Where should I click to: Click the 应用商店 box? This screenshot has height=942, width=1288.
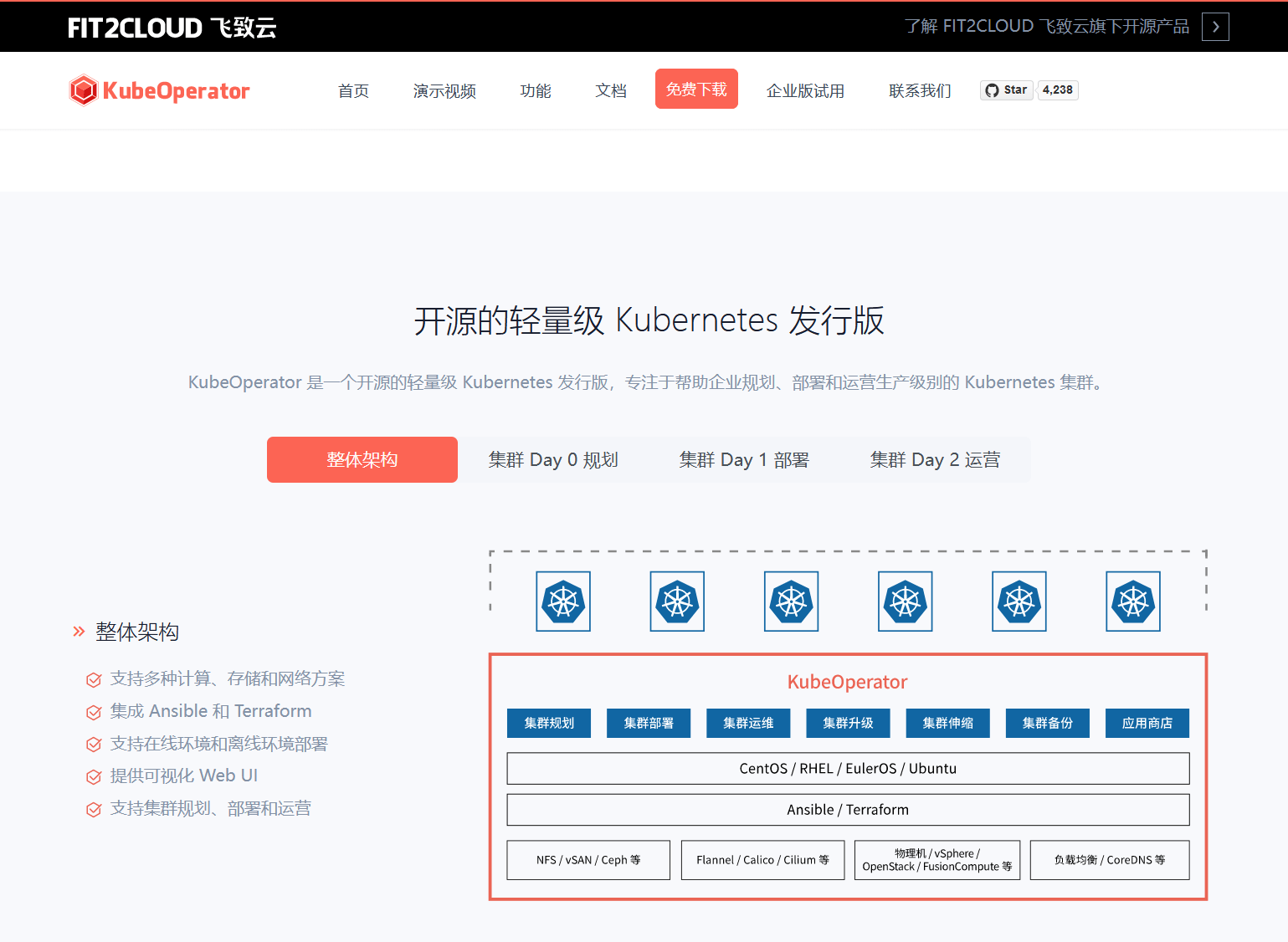[x=1147, y=723]
